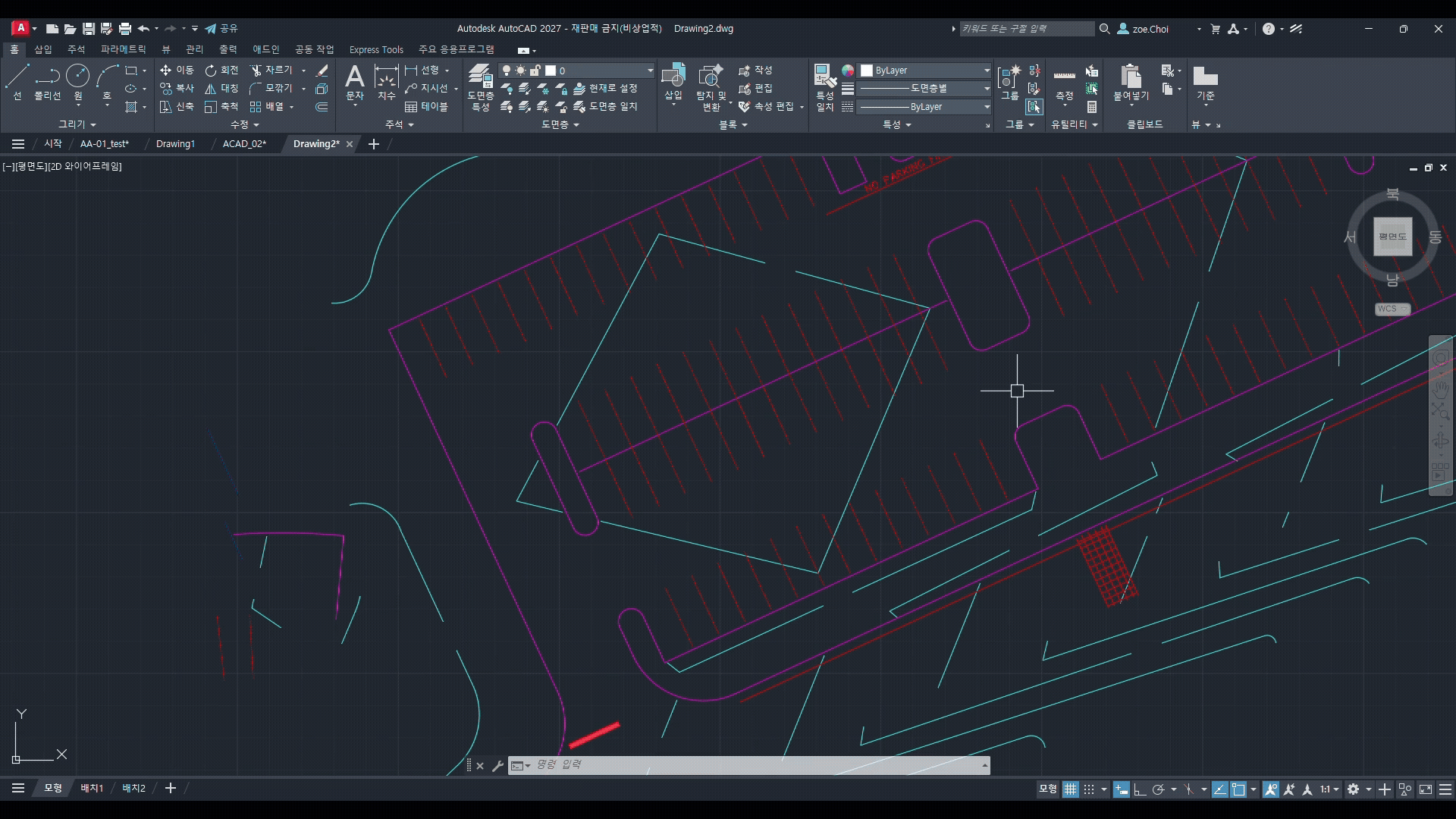This screenshot has height=819, width=1456.
Task: Toggle grid display in status bar
Action: coord(1070,789)
